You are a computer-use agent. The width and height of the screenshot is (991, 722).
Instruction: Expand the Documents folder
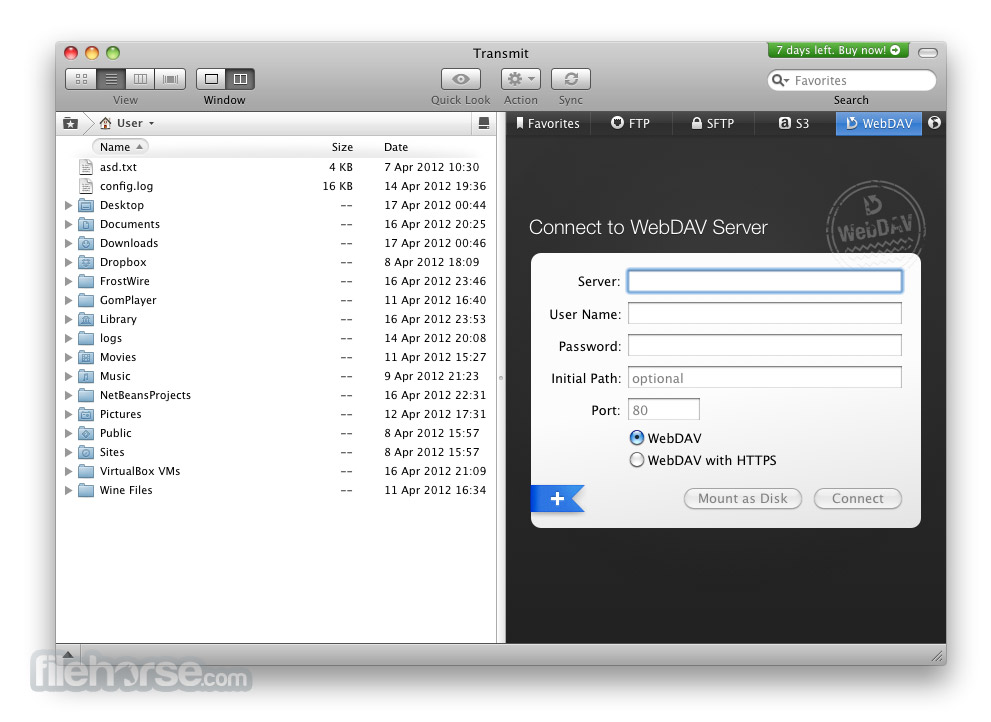click(x=68, y=224)
